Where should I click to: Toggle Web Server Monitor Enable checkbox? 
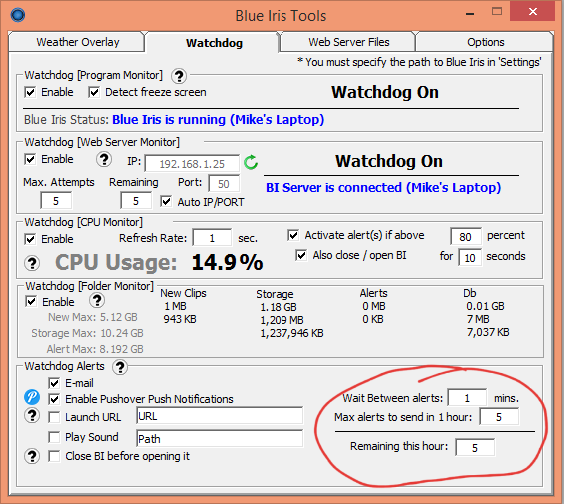coord(30,159)
